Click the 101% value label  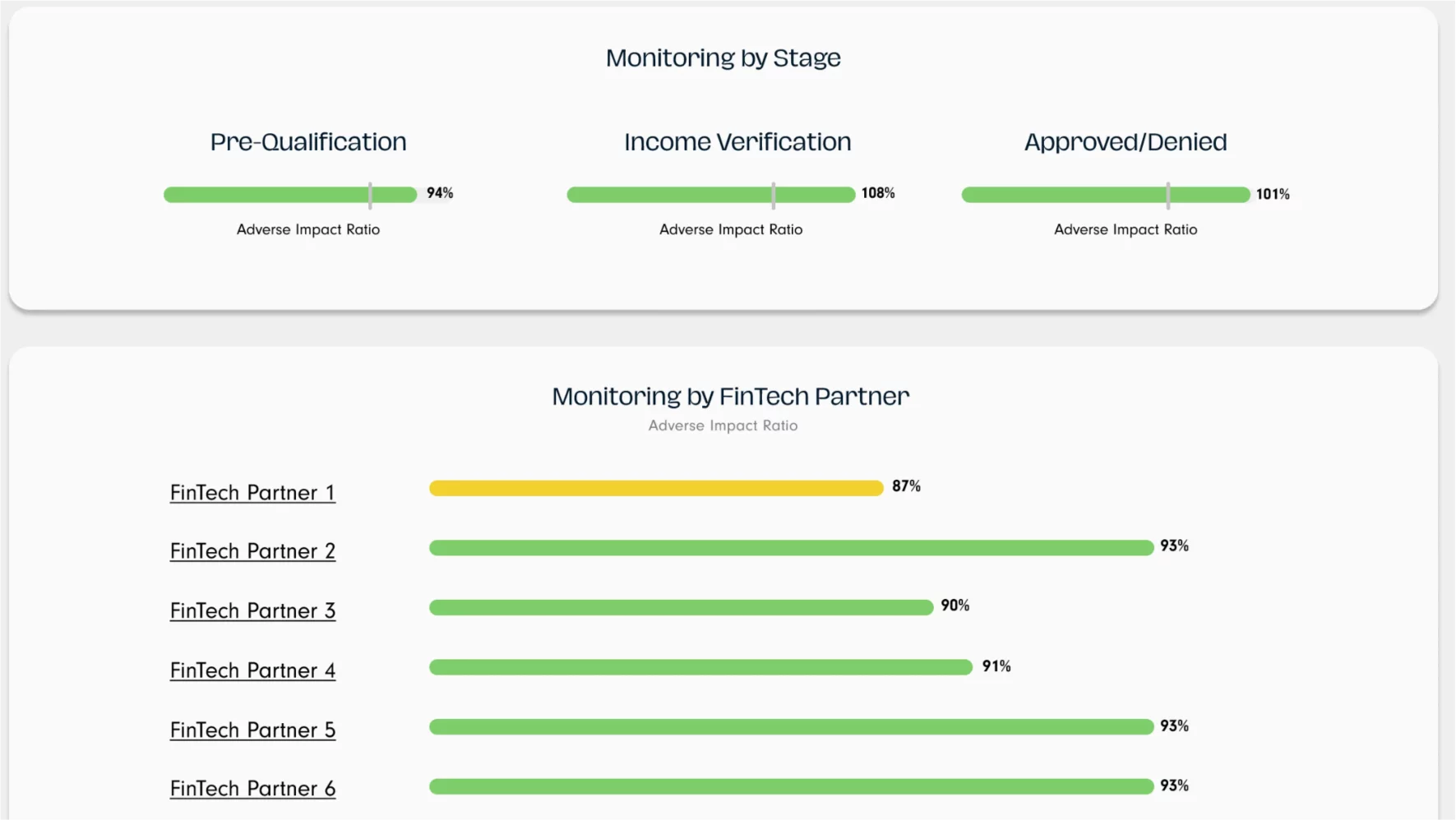(1273, 195)
